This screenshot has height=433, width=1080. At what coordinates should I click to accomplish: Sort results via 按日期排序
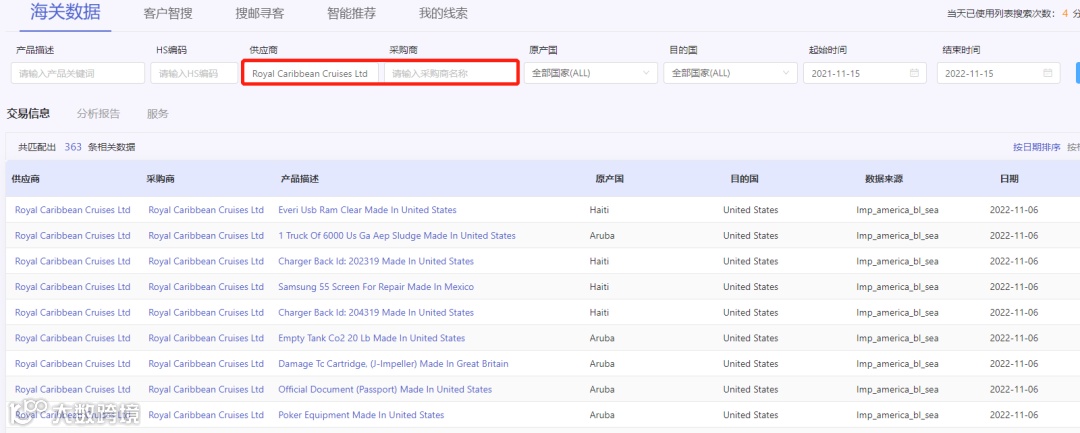point(1037,147)
